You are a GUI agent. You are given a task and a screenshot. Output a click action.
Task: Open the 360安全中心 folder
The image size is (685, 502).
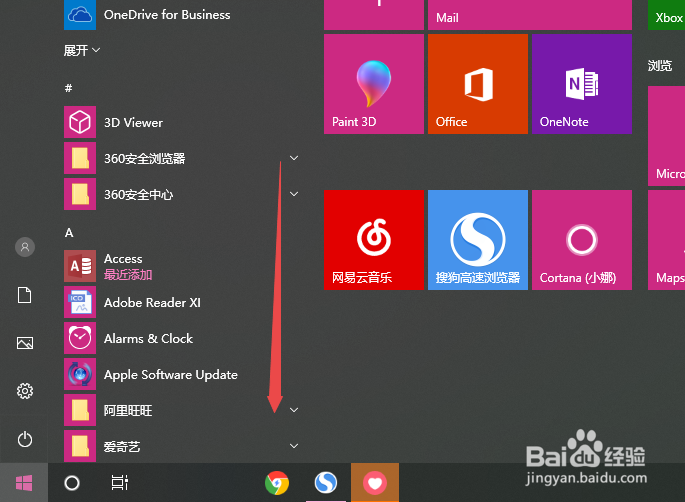tap(183, 194)
